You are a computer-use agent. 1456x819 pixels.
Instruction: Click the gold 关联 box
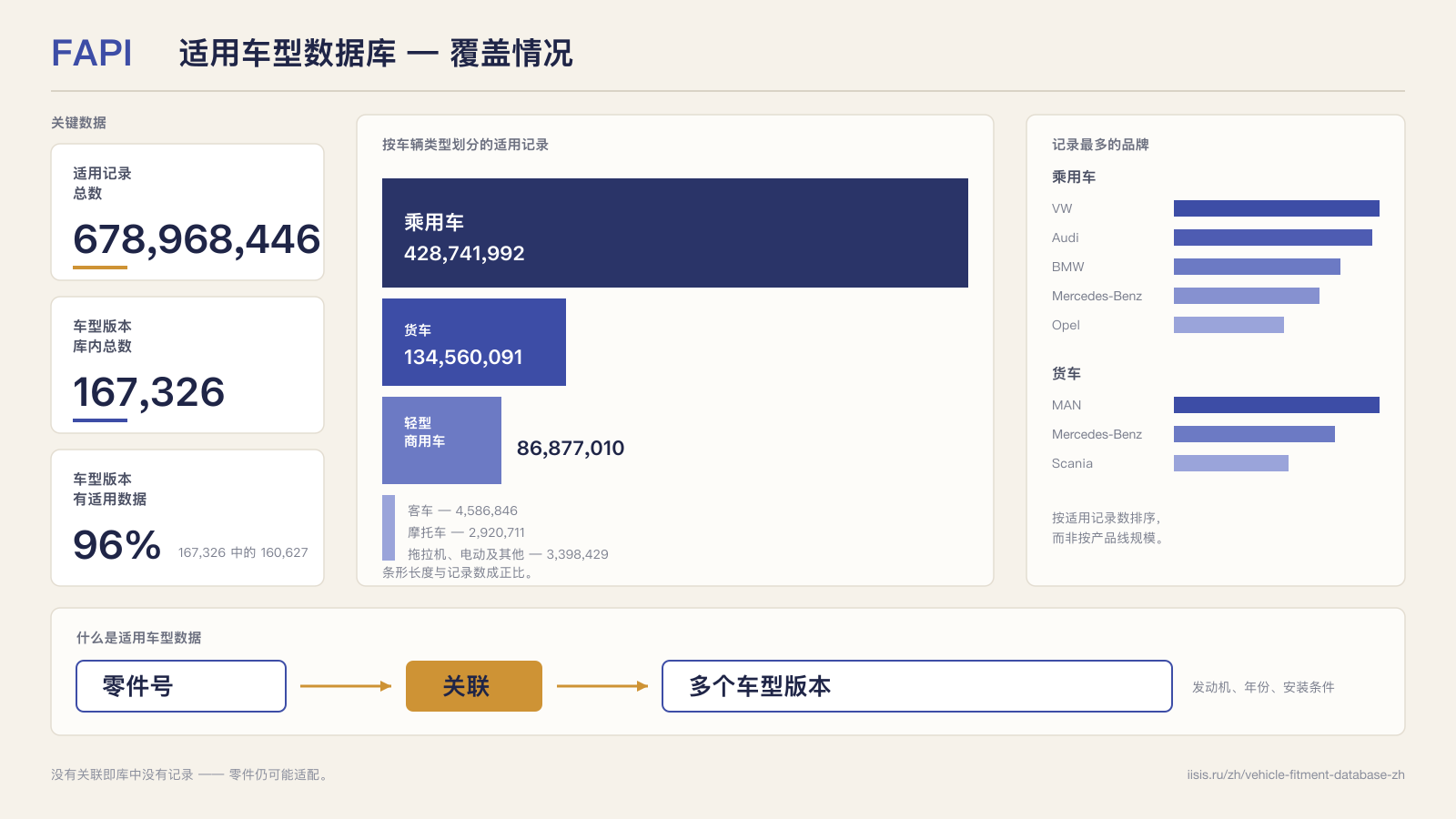[x=474, y=686]
